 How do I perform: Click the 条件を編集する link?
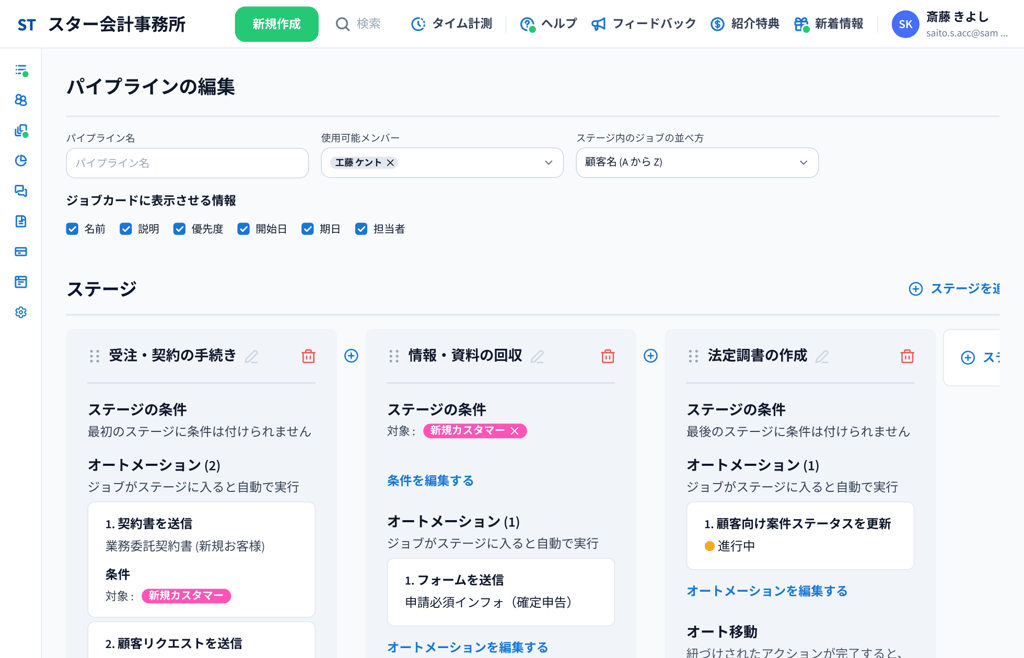(x=430, y=481)
